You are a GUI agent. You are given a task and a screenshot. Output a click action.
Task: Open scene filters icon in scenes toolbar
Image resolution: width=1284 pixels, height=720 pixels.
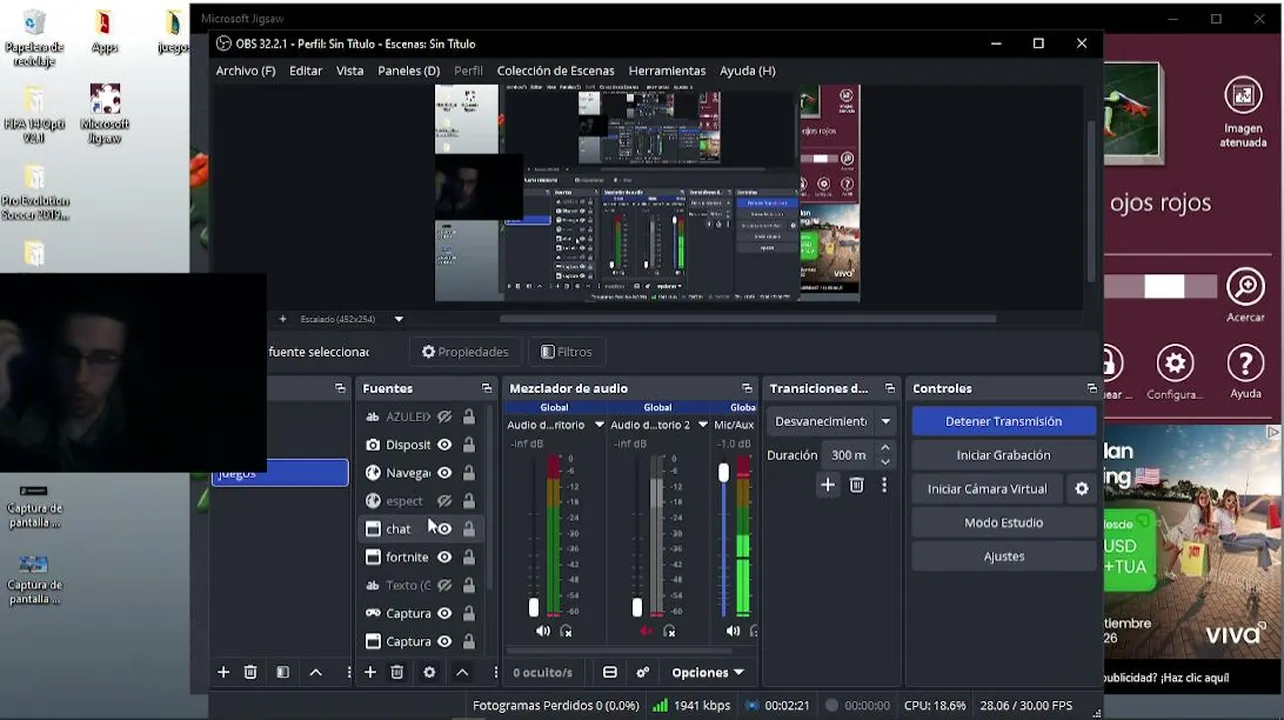click(283, 673)
